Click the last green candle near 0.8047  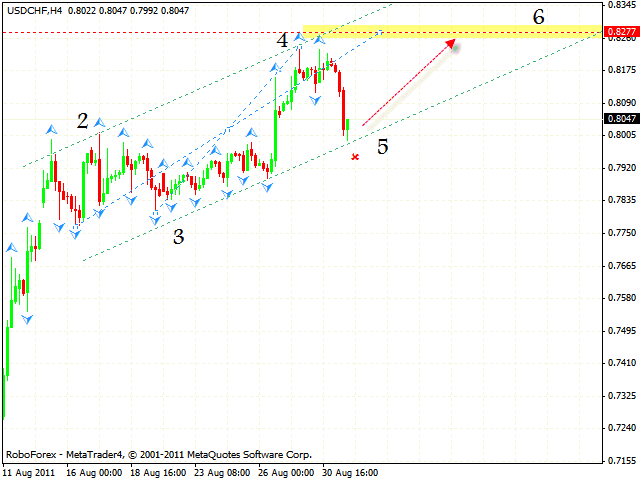click(x=347, y=125)
